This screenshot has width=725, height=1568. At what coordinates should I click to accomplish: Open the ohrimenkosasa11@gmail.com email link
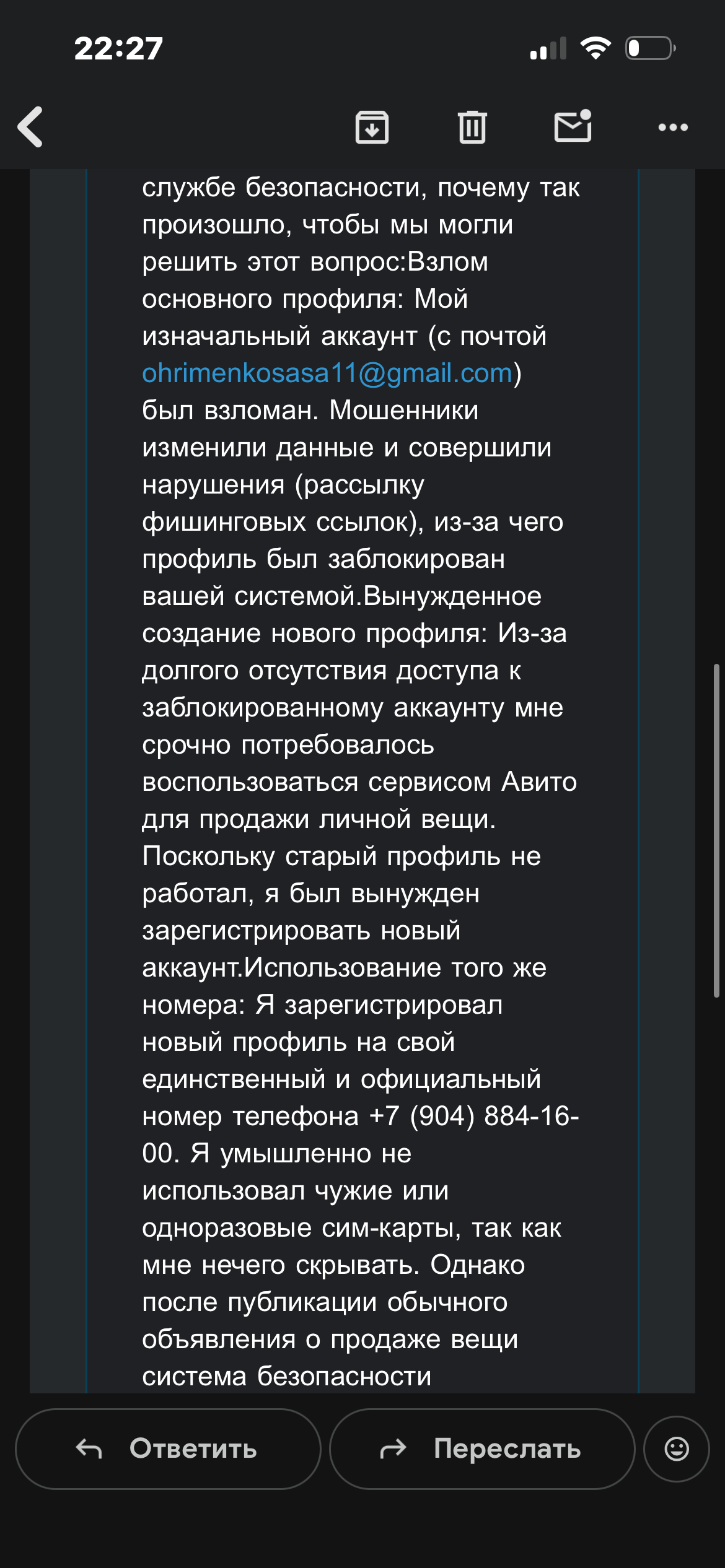click(327, 373)
